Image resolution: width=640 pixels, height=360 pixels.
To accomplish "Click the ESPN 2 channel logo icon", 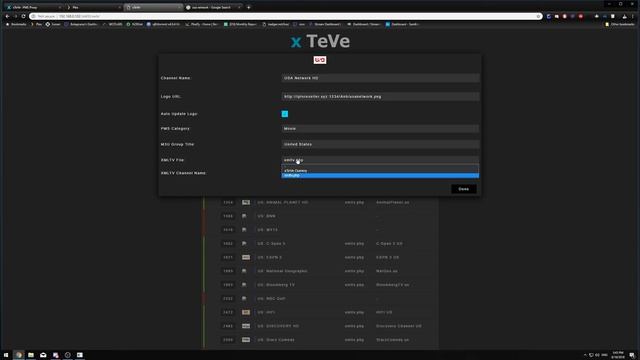I will pos(246,258).
